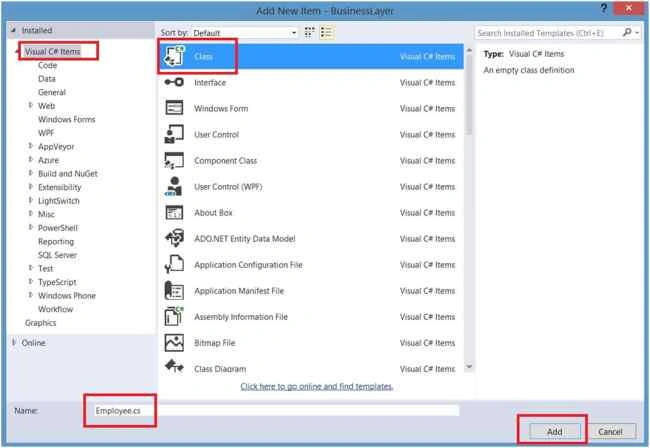Select the Class template icon
This screenshot has width=650, height=448.
[x=174, y=56]
